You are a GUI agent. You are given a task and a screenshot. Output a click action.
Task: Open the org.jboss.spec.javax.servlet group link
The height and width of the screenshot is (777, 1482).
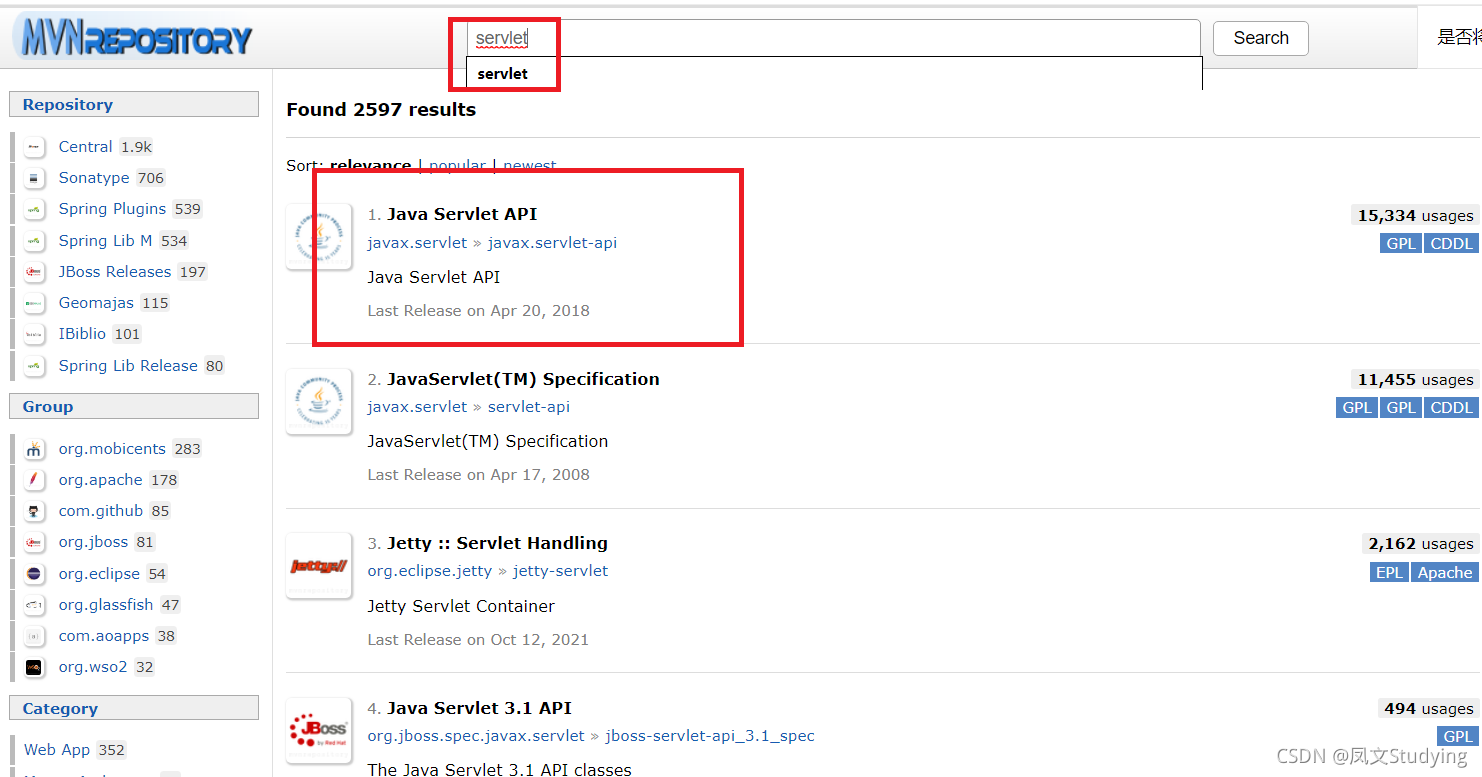[476, 736]
